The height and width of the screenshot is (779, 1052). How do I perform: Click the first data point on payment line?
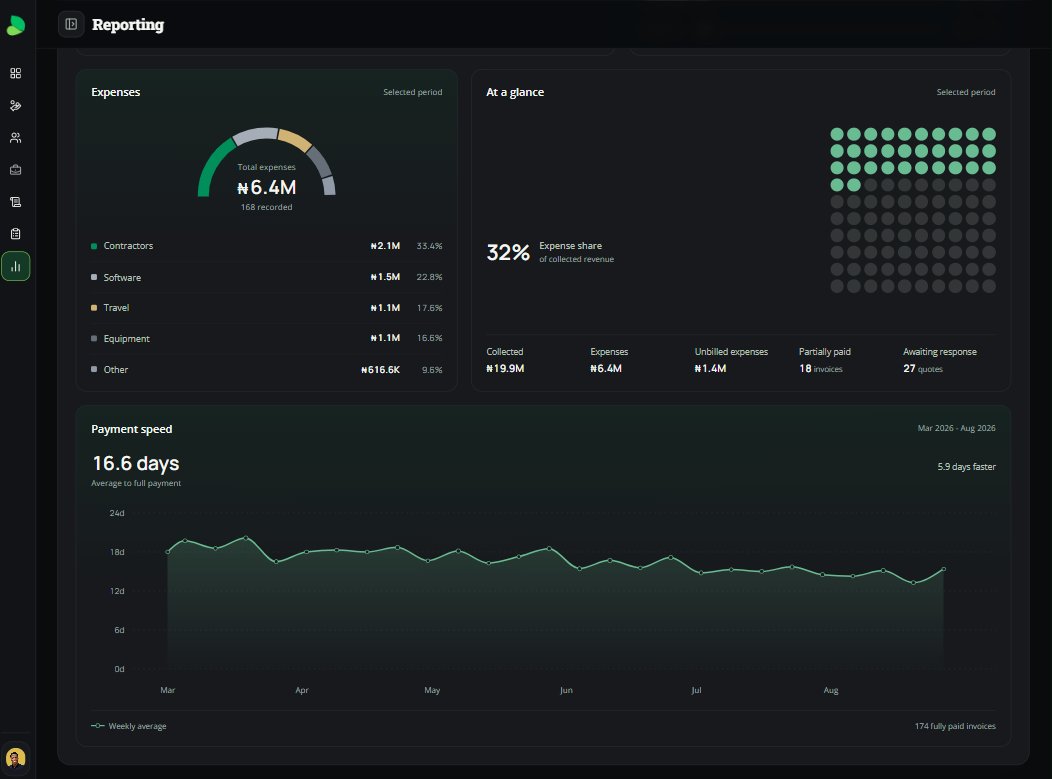pos(168,552)
